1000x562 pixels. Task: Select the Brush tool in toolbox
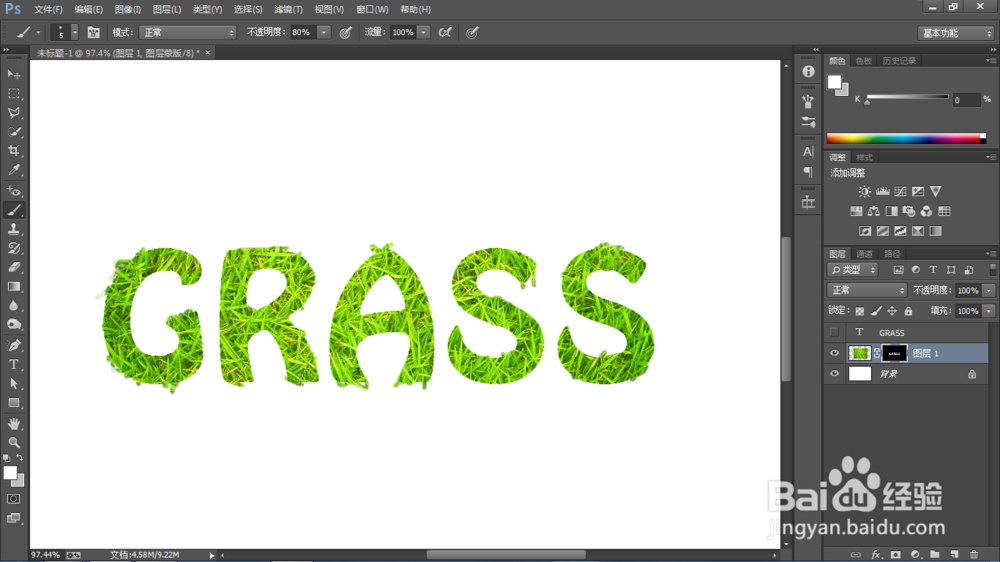(13, 210)
